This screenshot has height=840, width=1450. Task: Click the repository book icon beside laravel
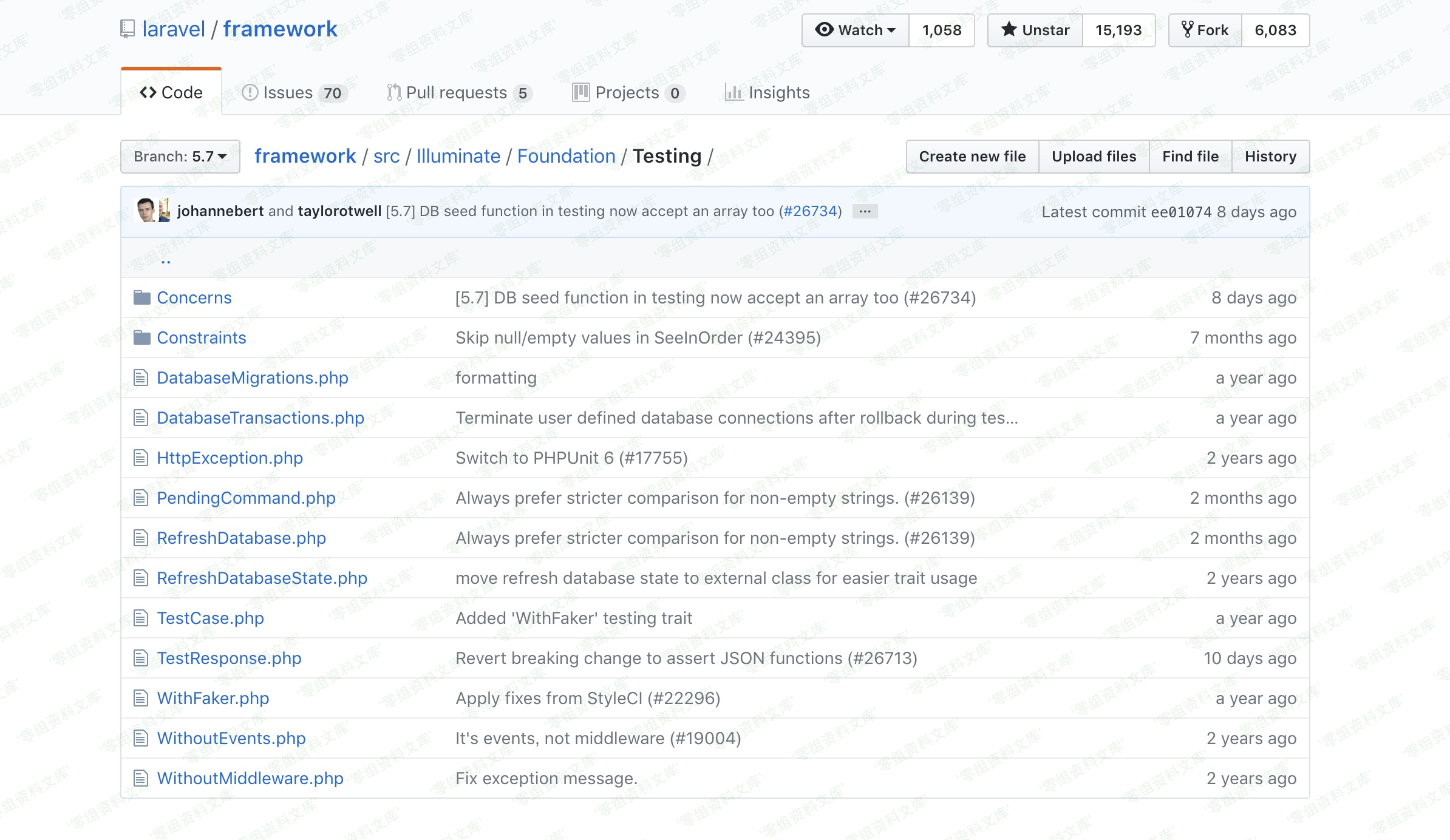click(128, 29)
